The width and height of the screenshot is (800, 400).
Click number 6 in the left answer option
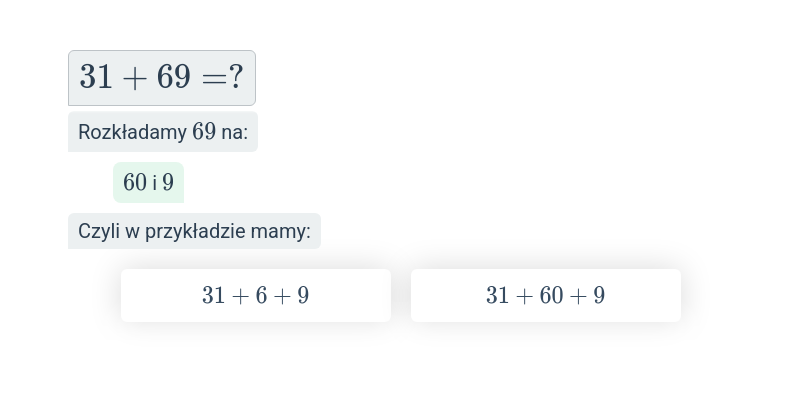[x=262, y=295]
